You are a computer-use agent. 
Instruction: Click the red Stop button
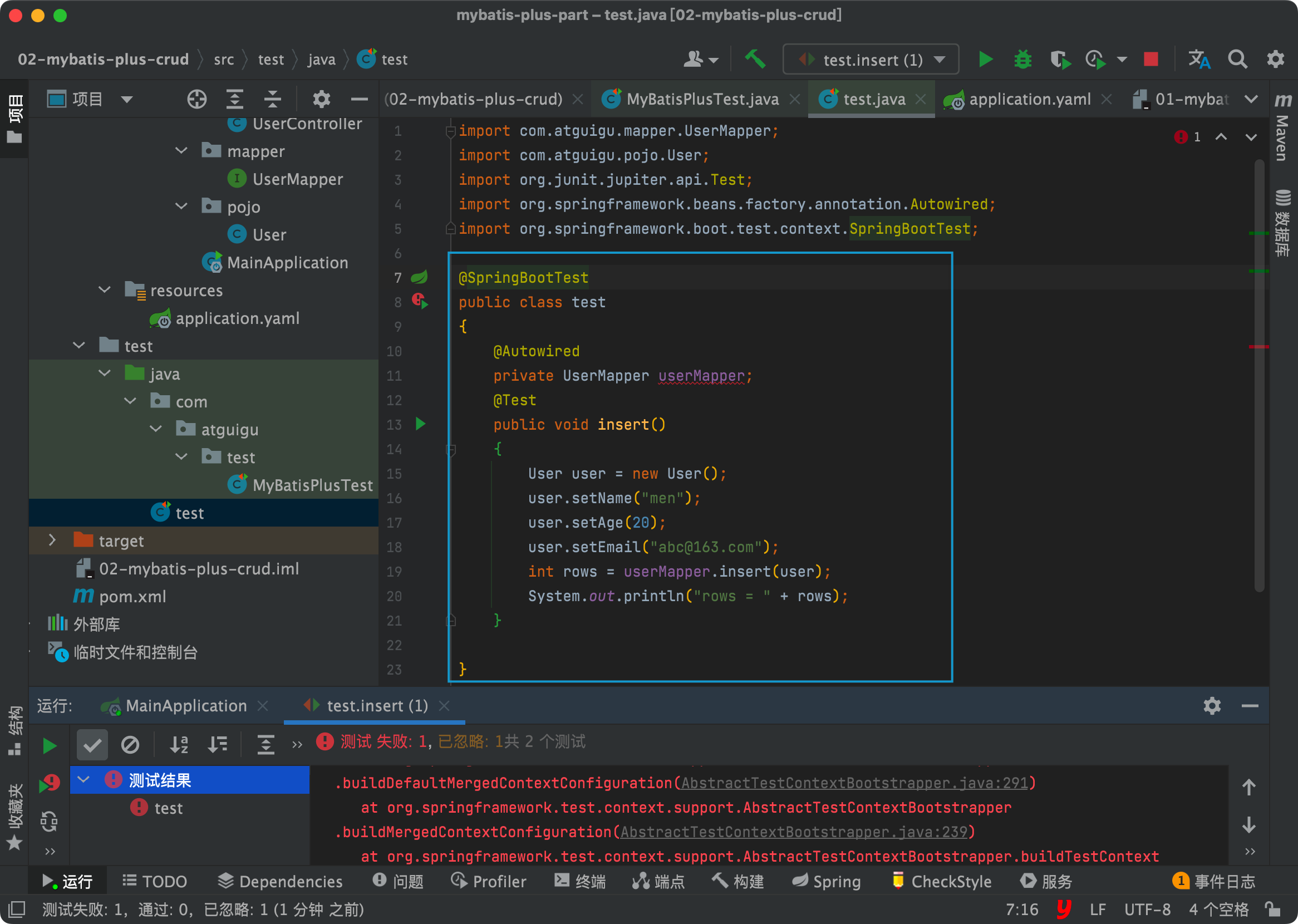(1150, 59)
